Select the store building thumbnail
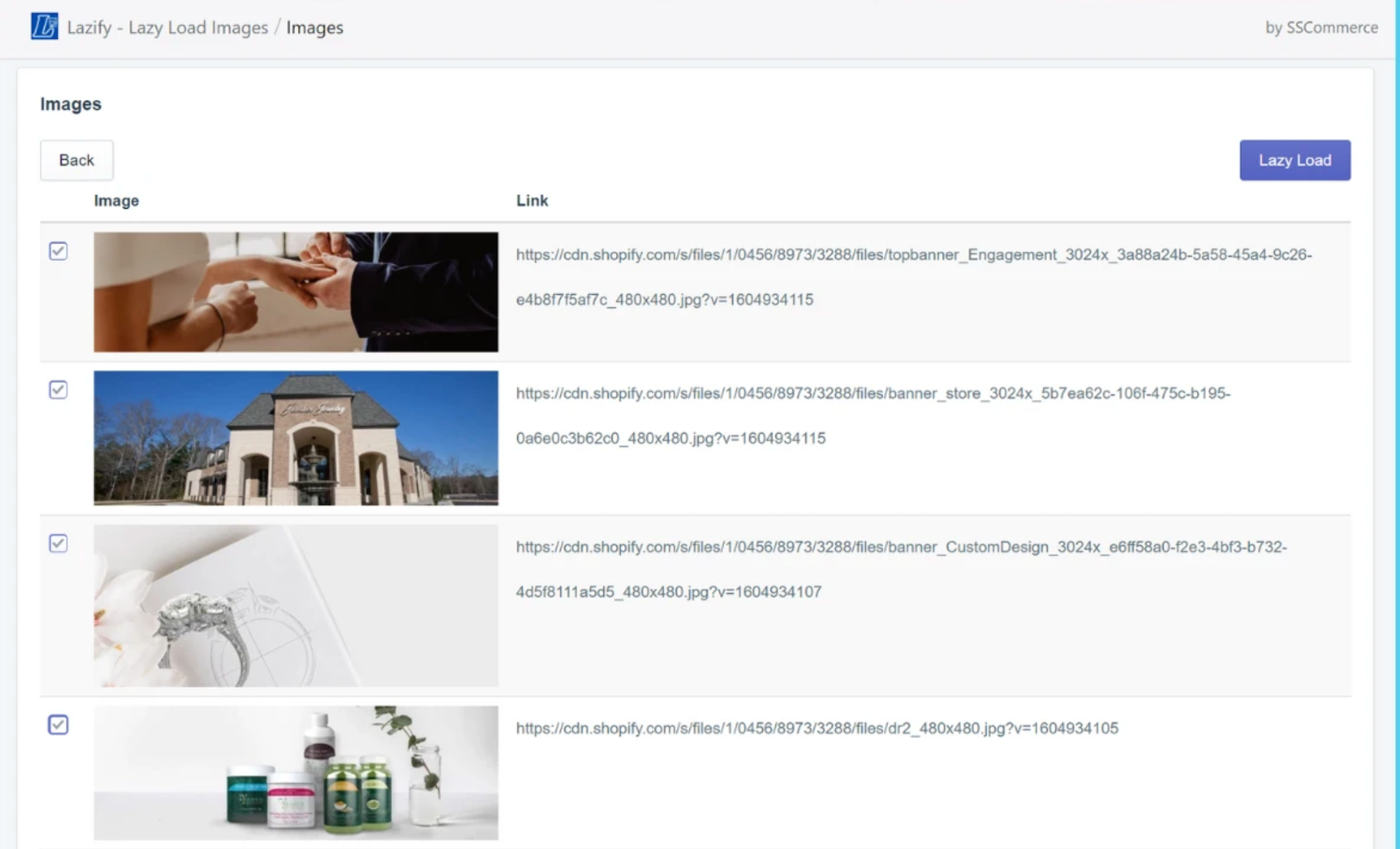 (296, 438)
